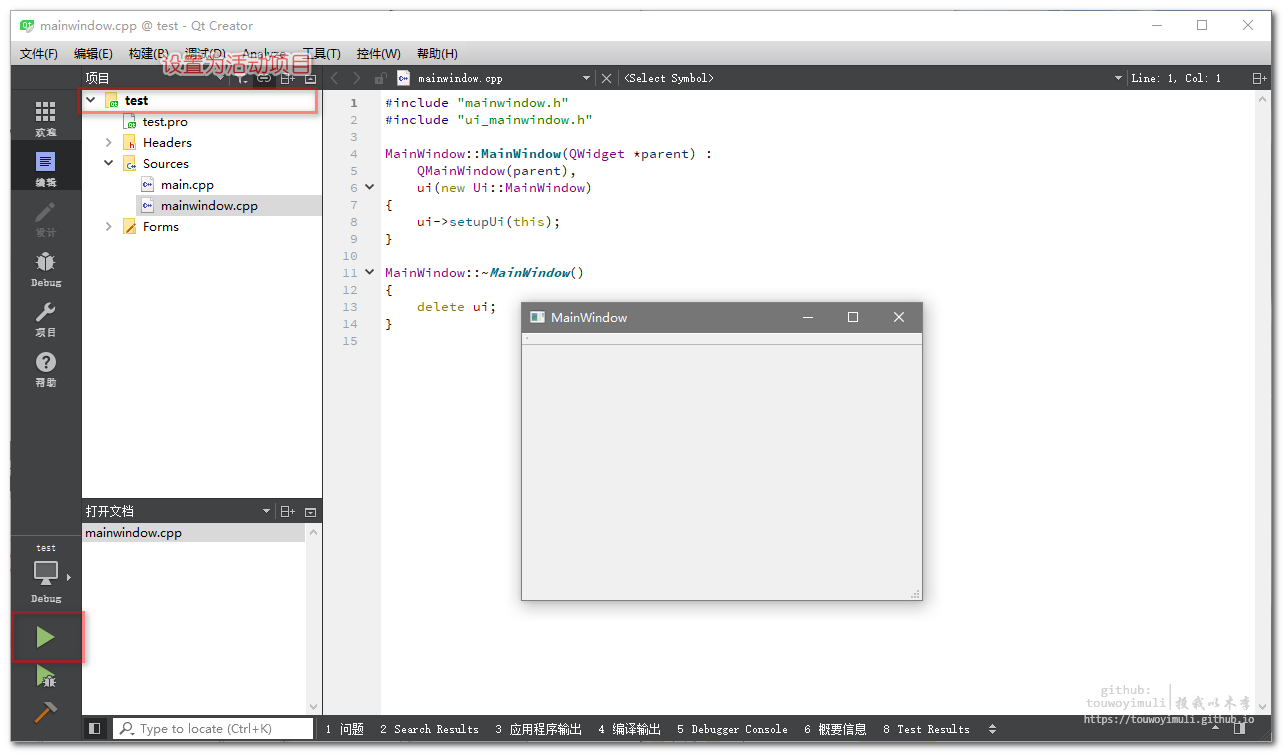Close the projects side panel
Viewport: 1283px width, 753px height.
click(x=310, y=78)
